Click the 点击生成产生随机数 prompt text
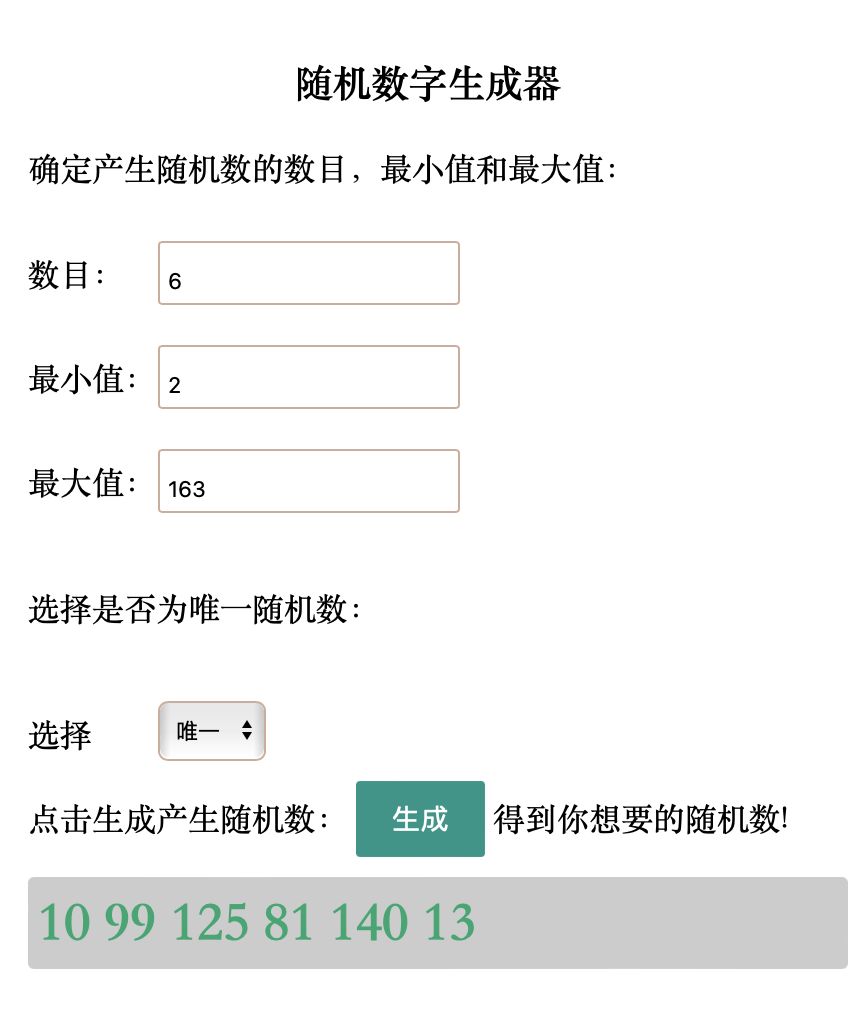Image resolution: width=854 pixels, height=1012 pixels. (x=179, y=820)
